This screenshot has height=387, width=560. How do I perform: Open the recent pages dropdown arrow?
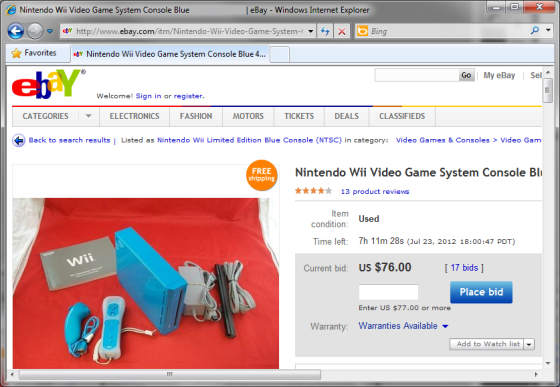point(50,31)
